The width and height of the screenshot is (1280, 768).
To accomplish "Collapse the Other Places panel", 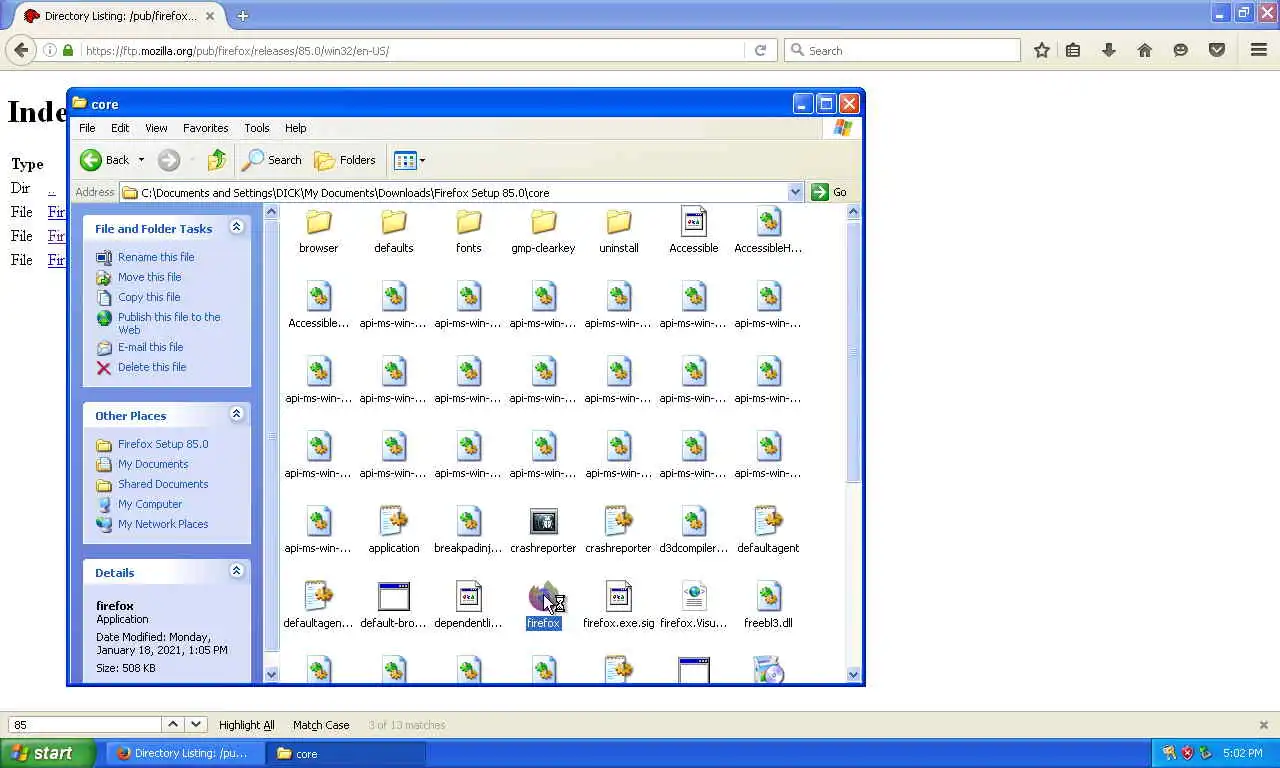I will pos(236,415).
